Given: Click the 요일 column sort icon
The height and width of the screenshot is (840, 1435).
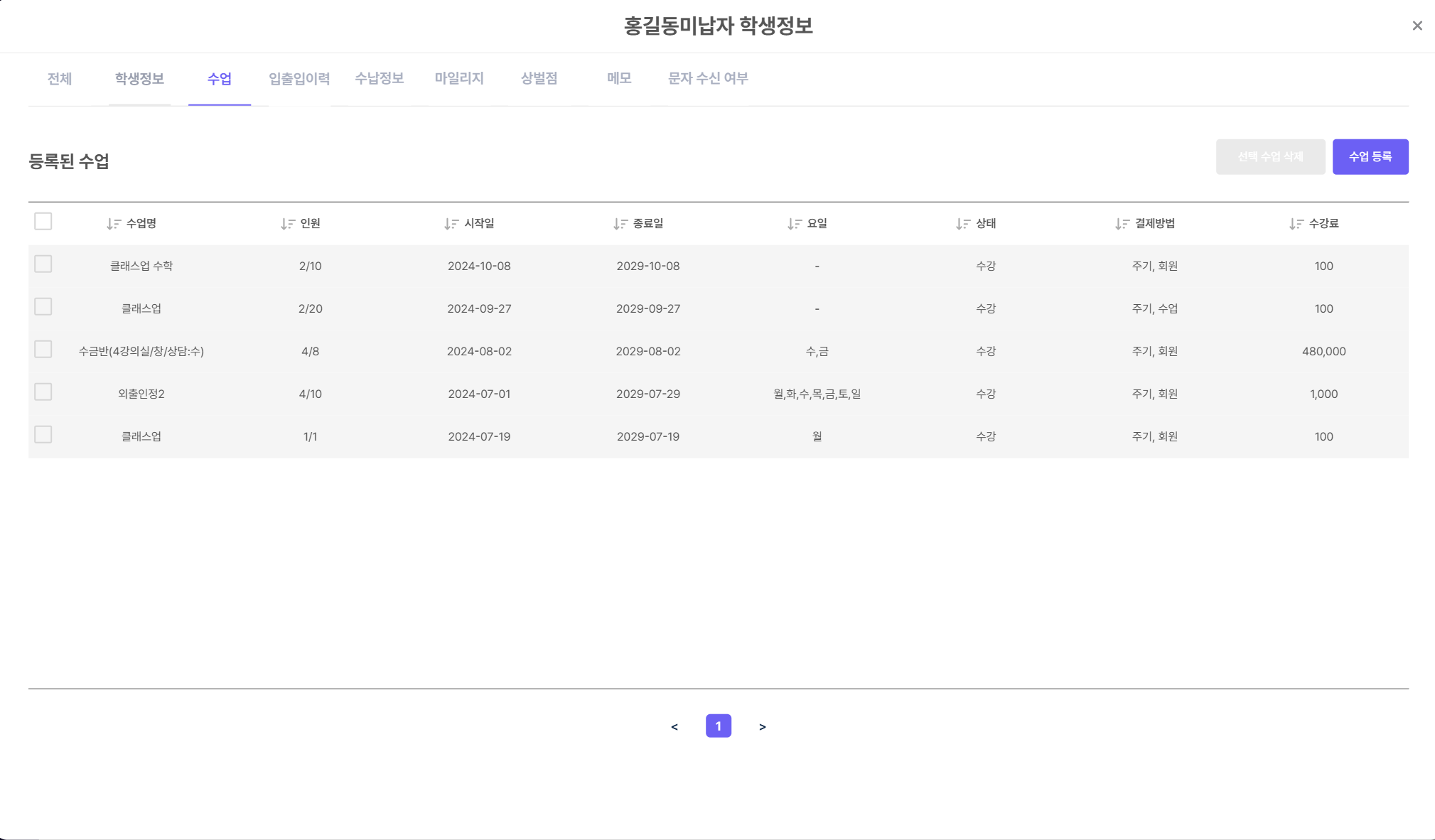Looking at the screenshot, I should (x=795, y=224).
